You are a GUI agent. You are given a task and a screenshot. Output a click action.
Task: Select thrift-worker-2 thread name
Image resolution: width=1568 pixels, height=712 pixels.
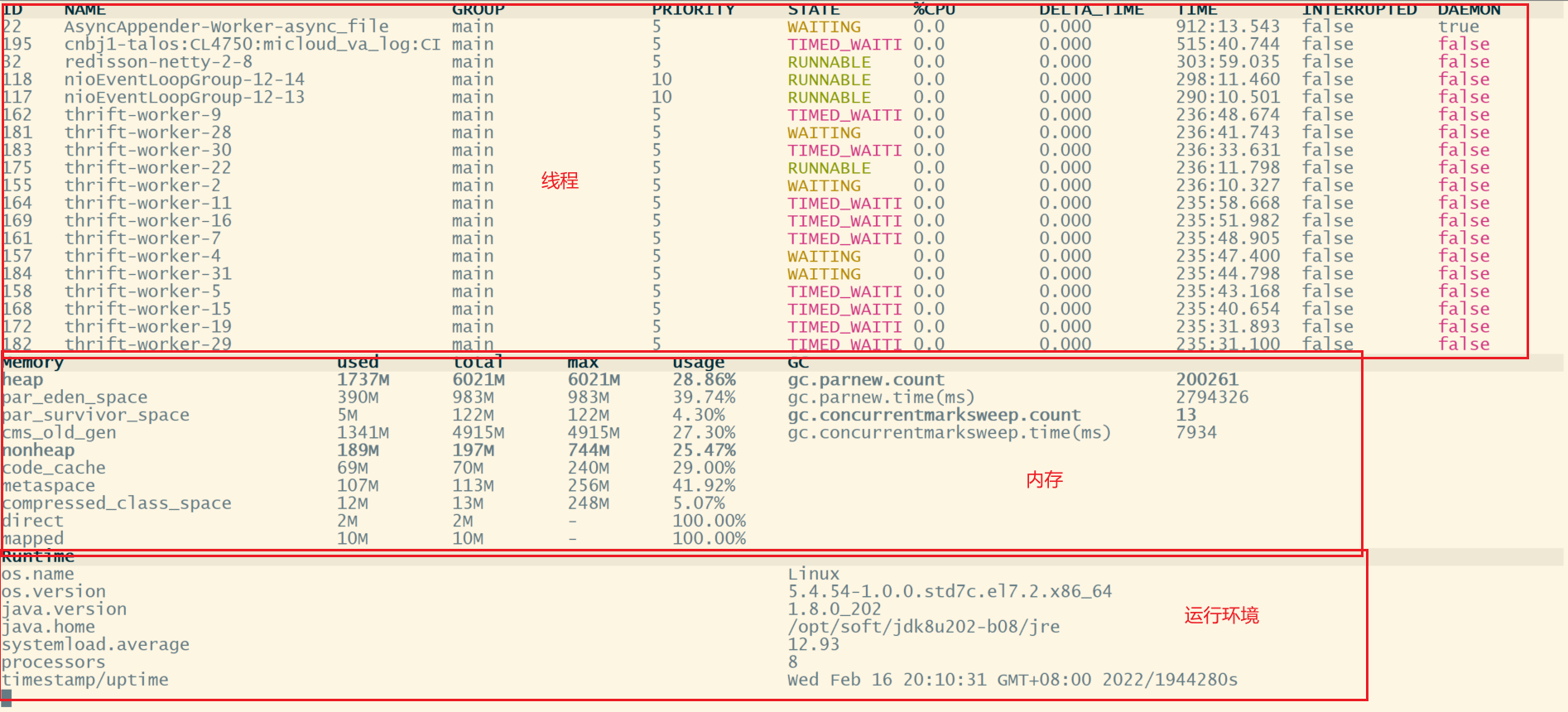(142, 185)
